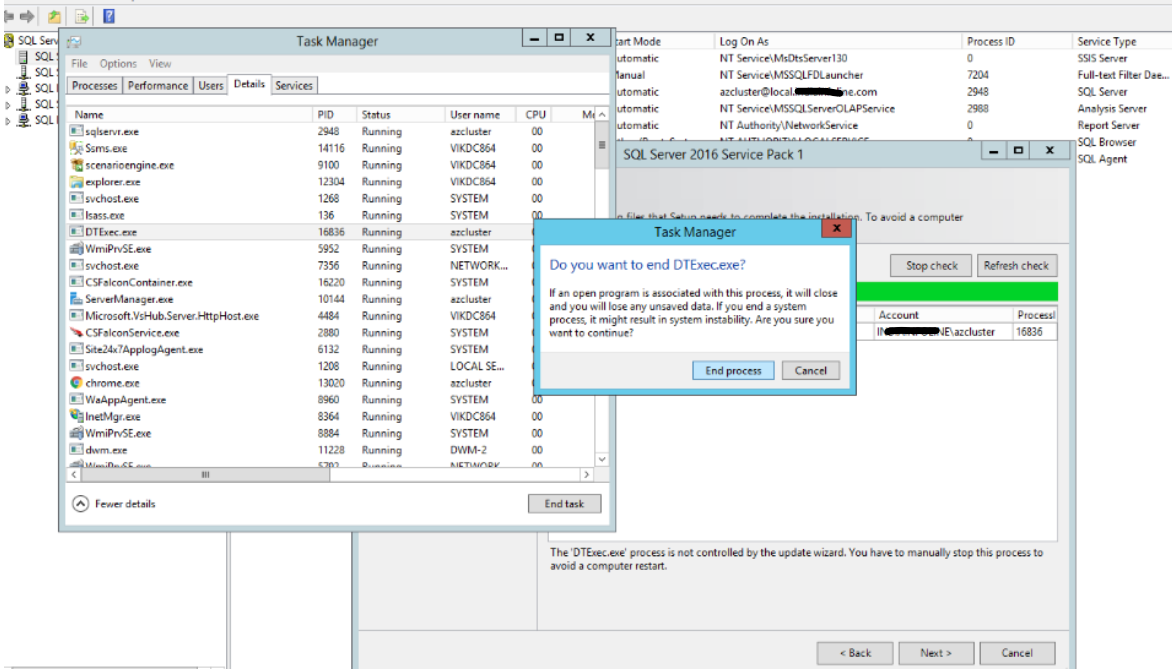The height and width of the screenshot is (672, 1172).
Task: Click Cancel in SQL Server setup wizard
Action: 1017,653
